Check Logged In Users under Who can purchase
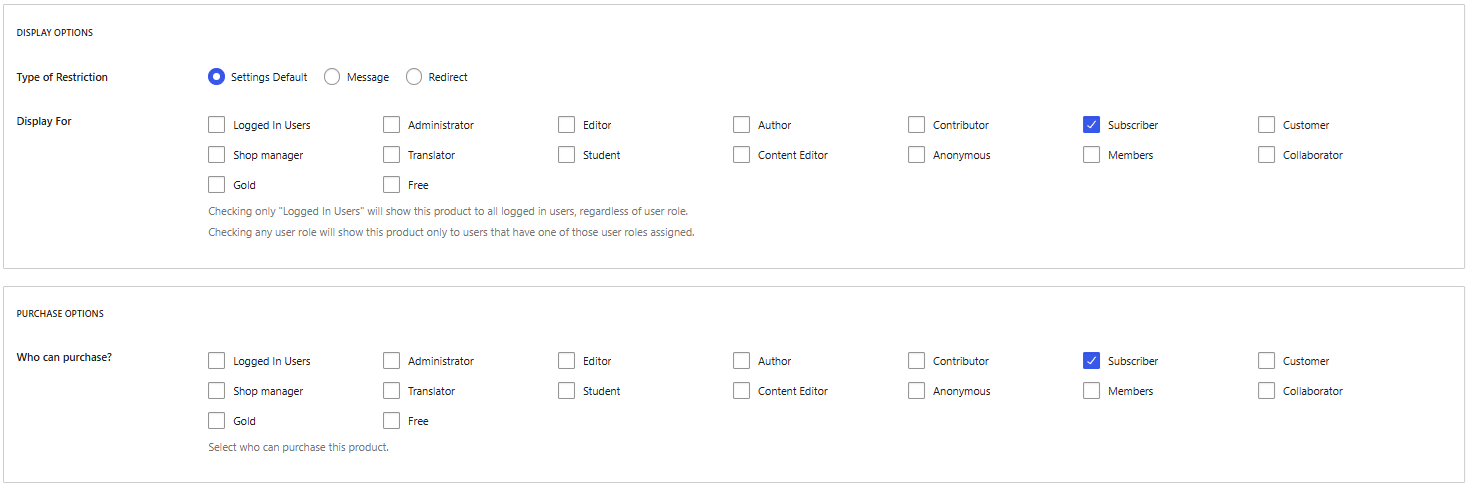The height and width of the screenshot is (486, 1470). pos(216,361)
